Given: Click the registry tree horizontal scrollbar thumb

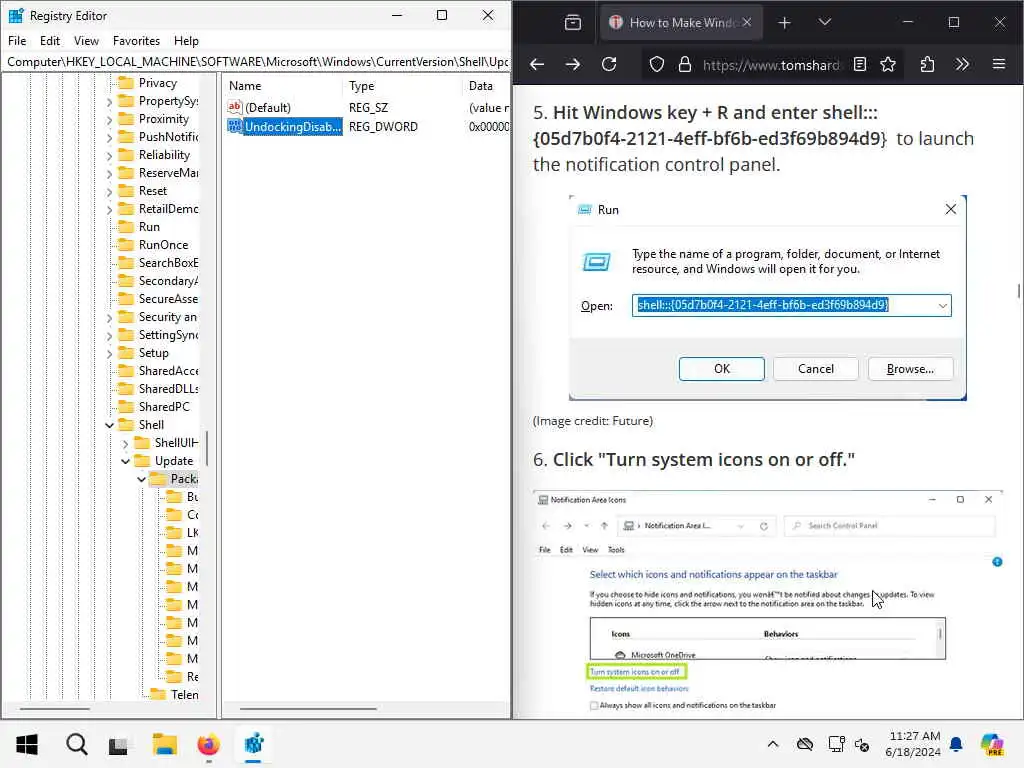Looking at the screenshot, I should [55, 709].
